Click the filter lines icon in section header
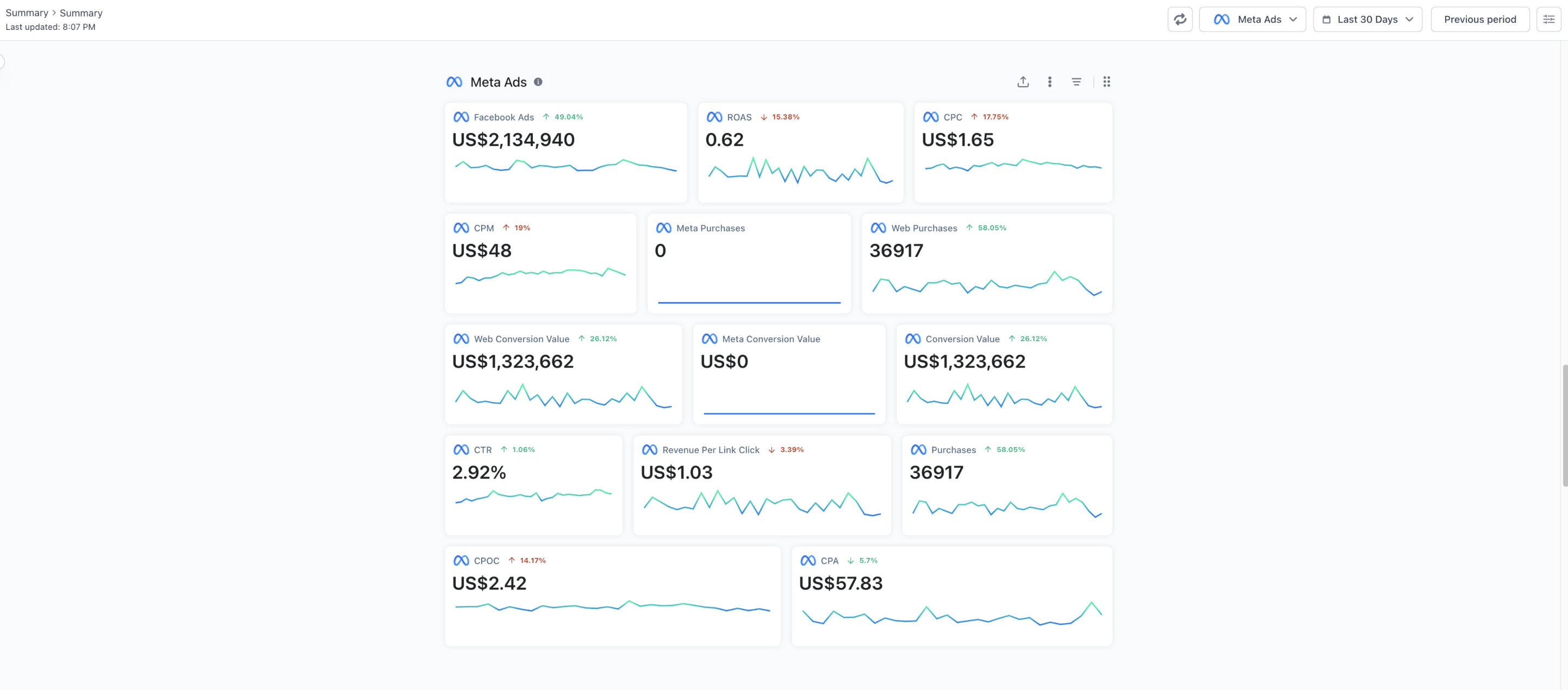 pyautogui.click(x=1076, y=81)
